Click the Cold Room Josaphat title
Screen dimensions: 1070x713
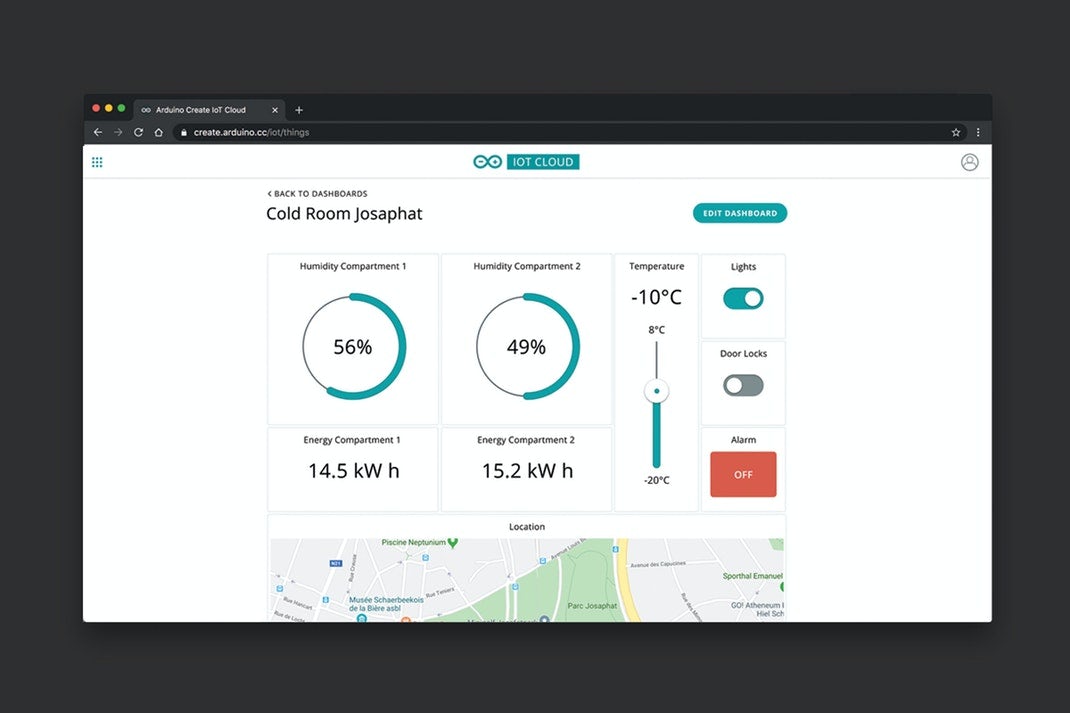coord(344,214)
